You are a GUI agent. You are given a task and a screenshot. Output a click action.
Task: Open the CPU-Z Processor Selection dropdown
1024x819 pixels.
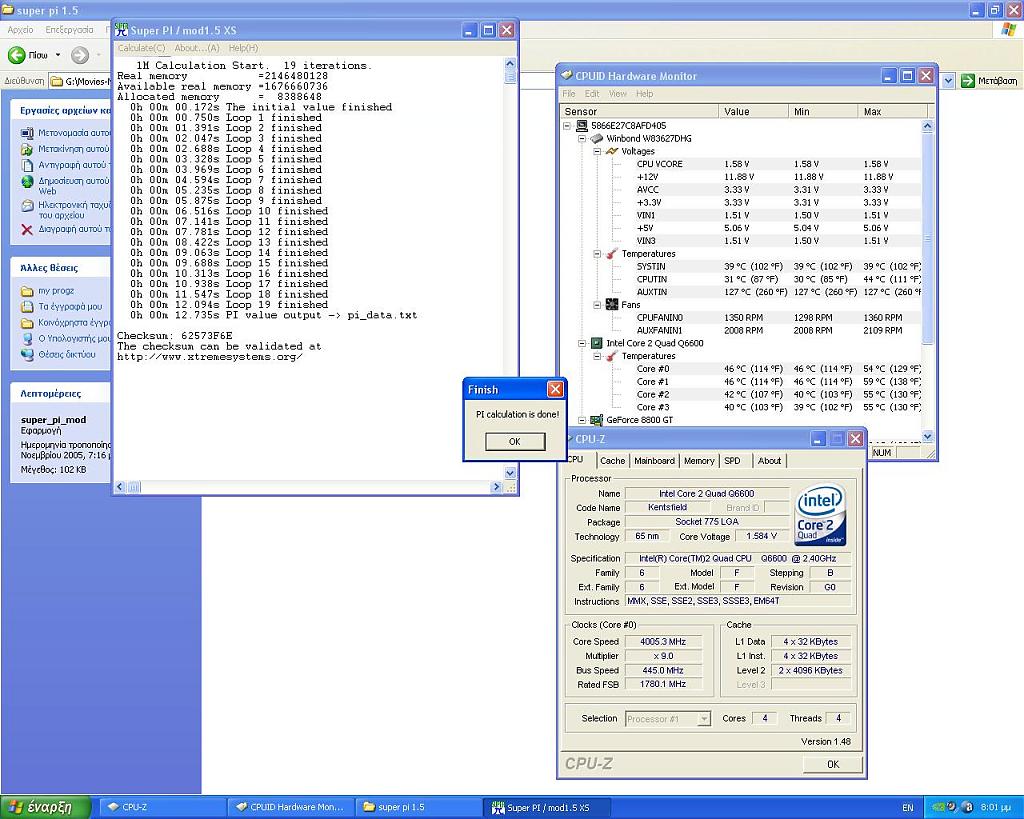click(703, 719)
